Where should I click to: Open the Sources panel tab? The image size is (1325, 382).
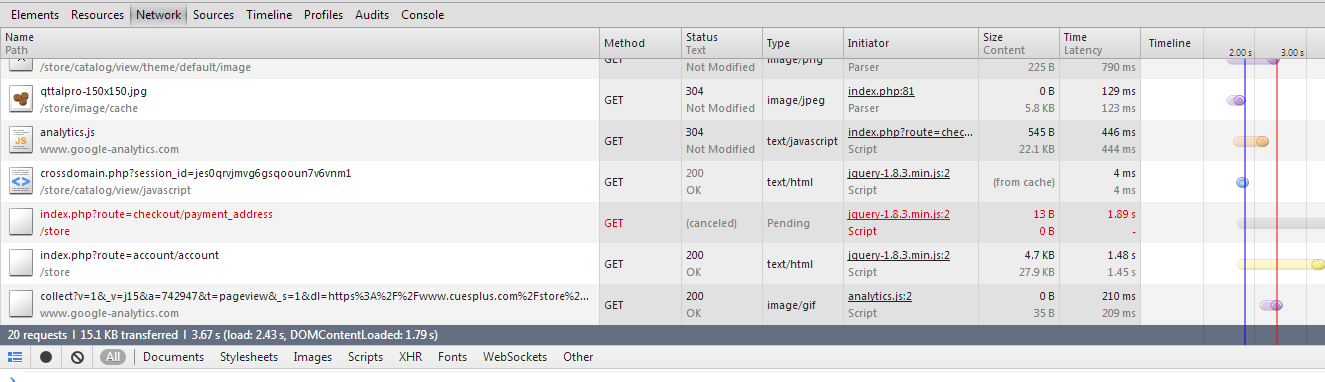pyautogui.click(x=213, y=15)
